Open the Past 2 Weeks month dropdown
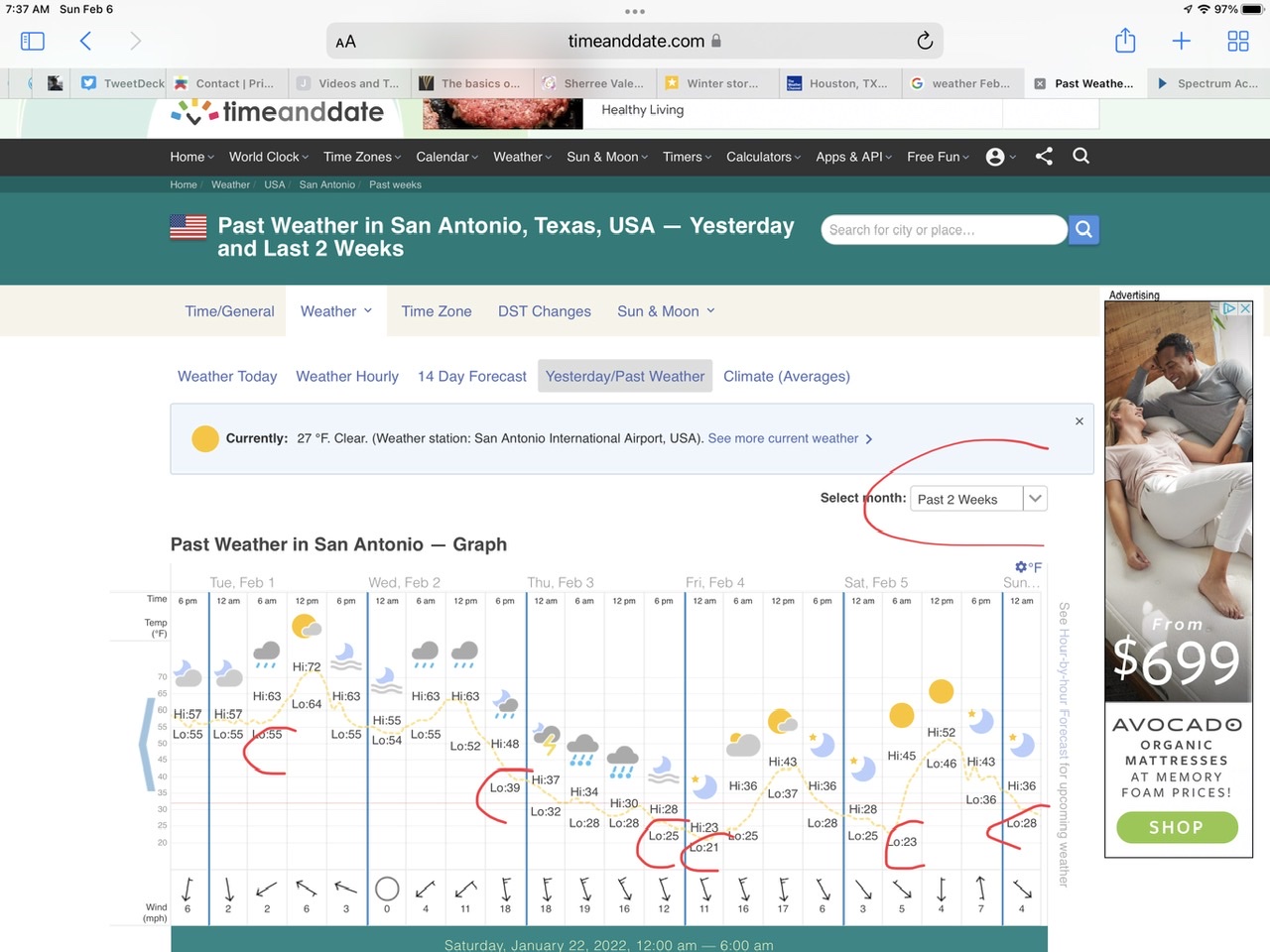The height and width of the screenshot is (952, 1270). click(978, 499)
